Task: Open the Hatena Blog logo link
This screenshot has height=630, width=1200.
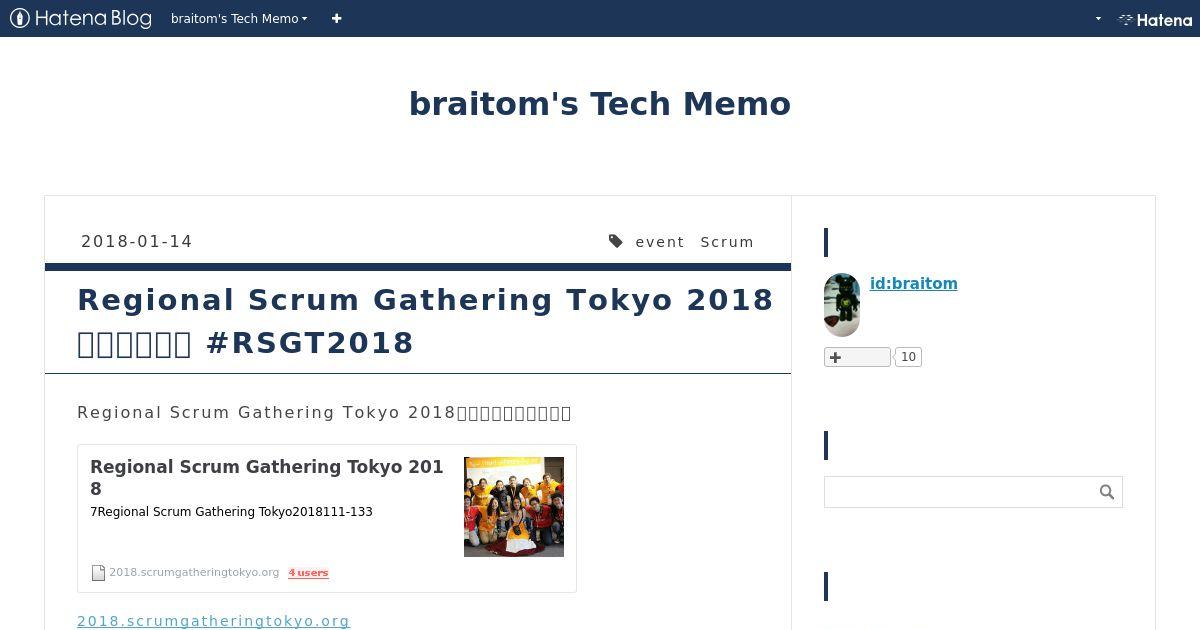Action: [x=81, y=18]
